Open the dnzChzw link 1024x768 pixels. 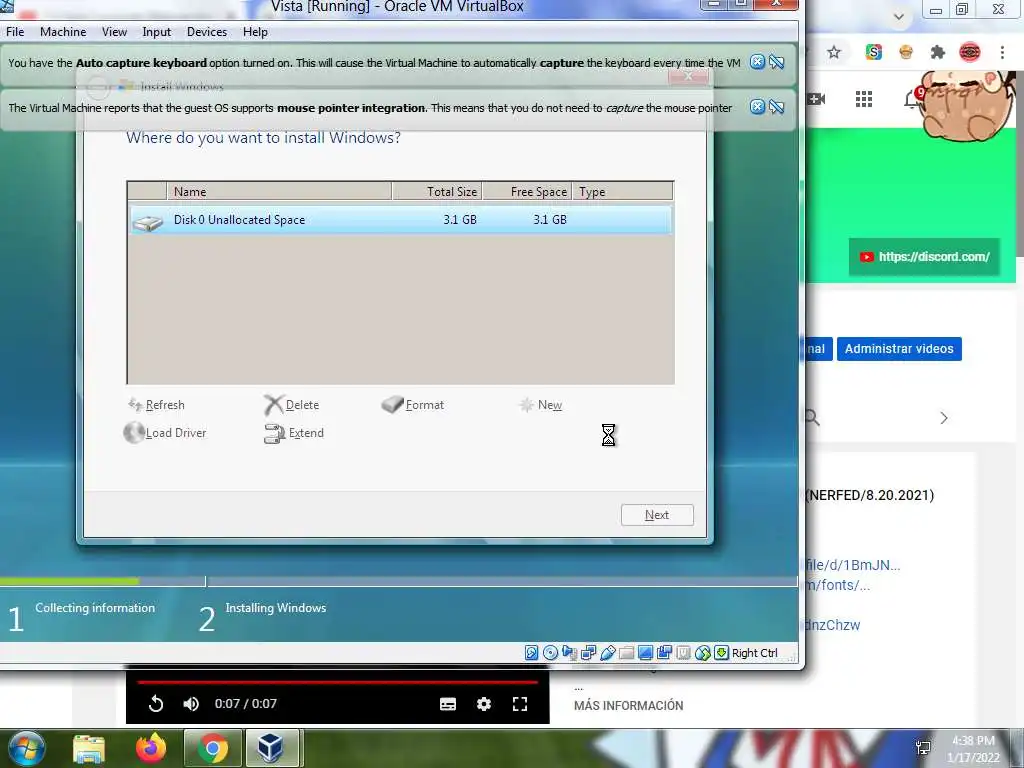[833, 625]
